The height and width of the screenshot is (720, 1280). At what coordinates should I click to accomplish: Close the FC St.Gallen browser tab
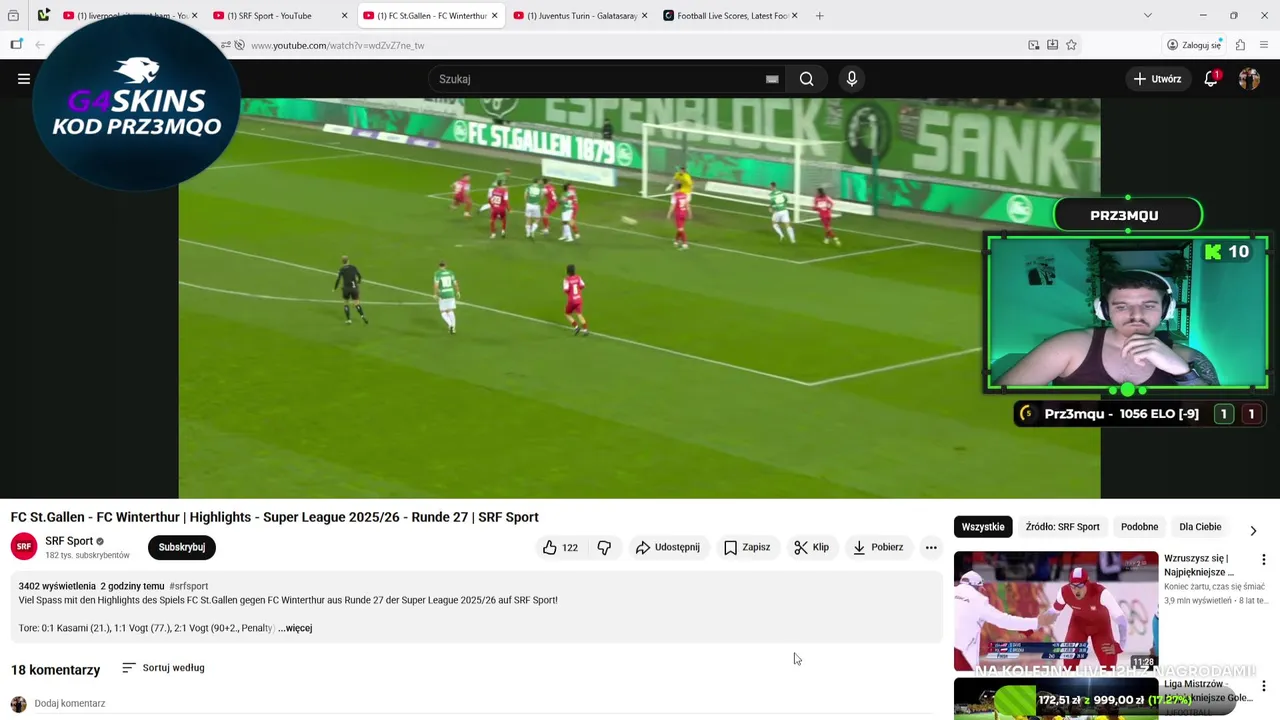[494, 16]
